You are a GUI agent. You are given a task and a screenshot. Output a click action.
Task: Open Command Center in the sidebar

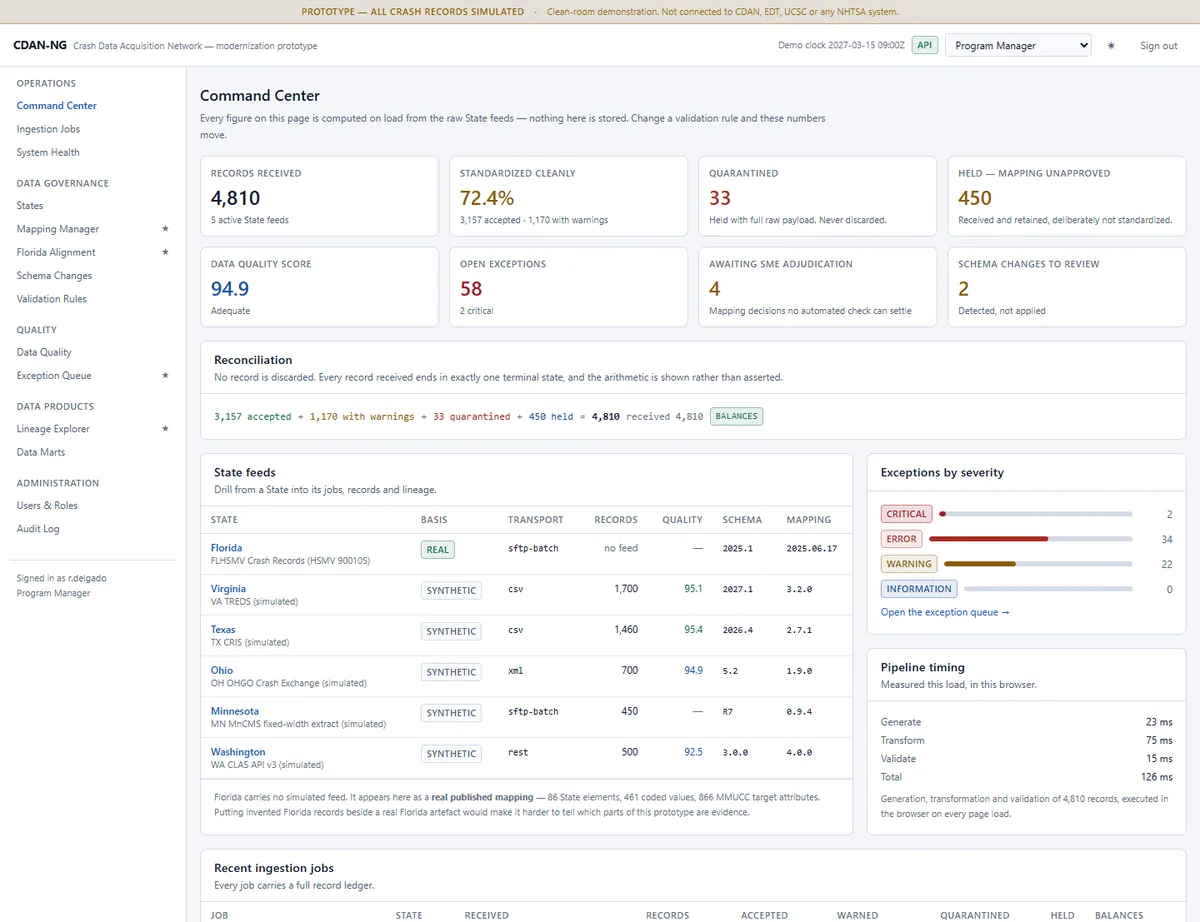[x=57, y=106]
